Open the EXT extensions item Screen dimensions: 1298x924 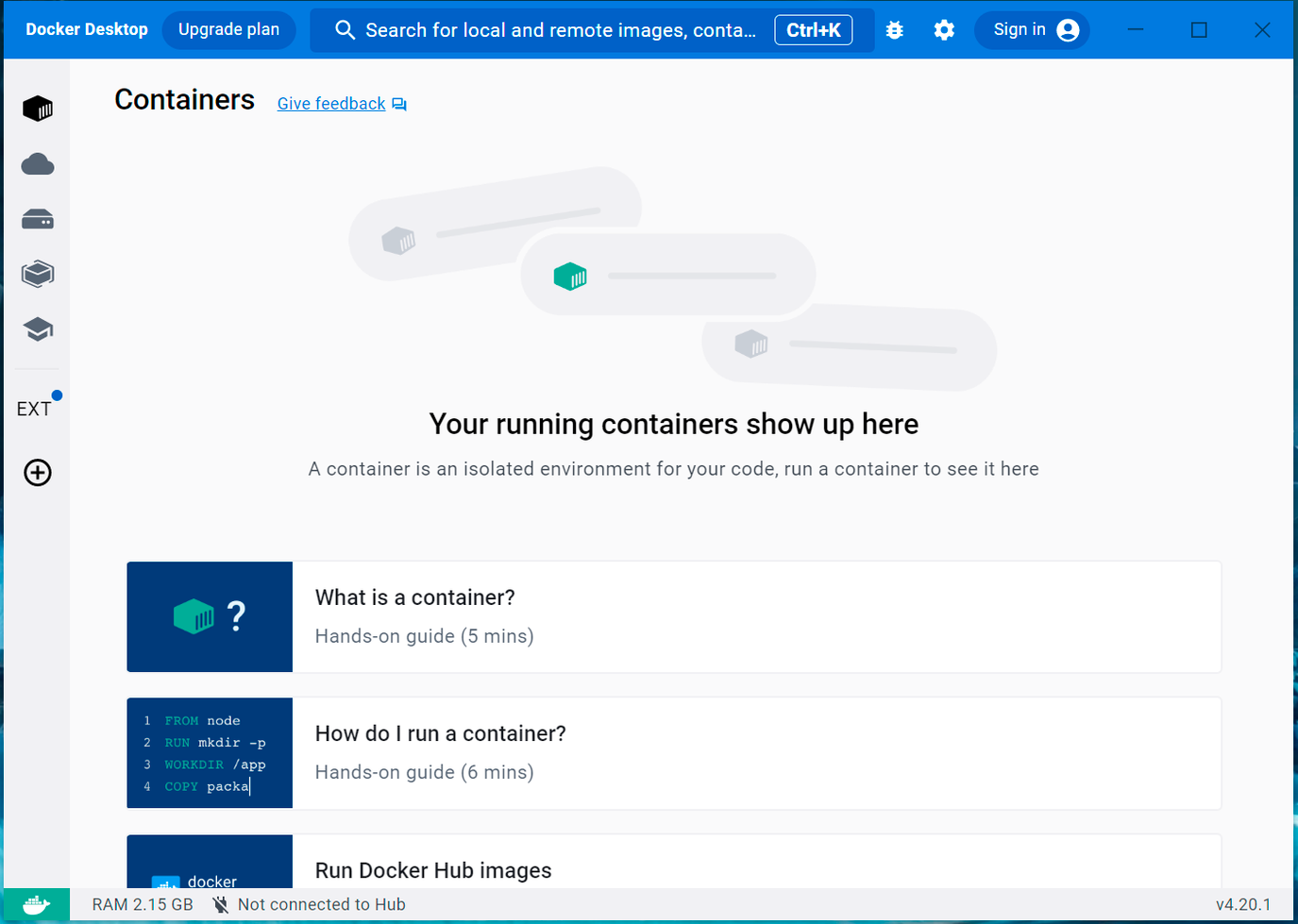click(34, 409)
